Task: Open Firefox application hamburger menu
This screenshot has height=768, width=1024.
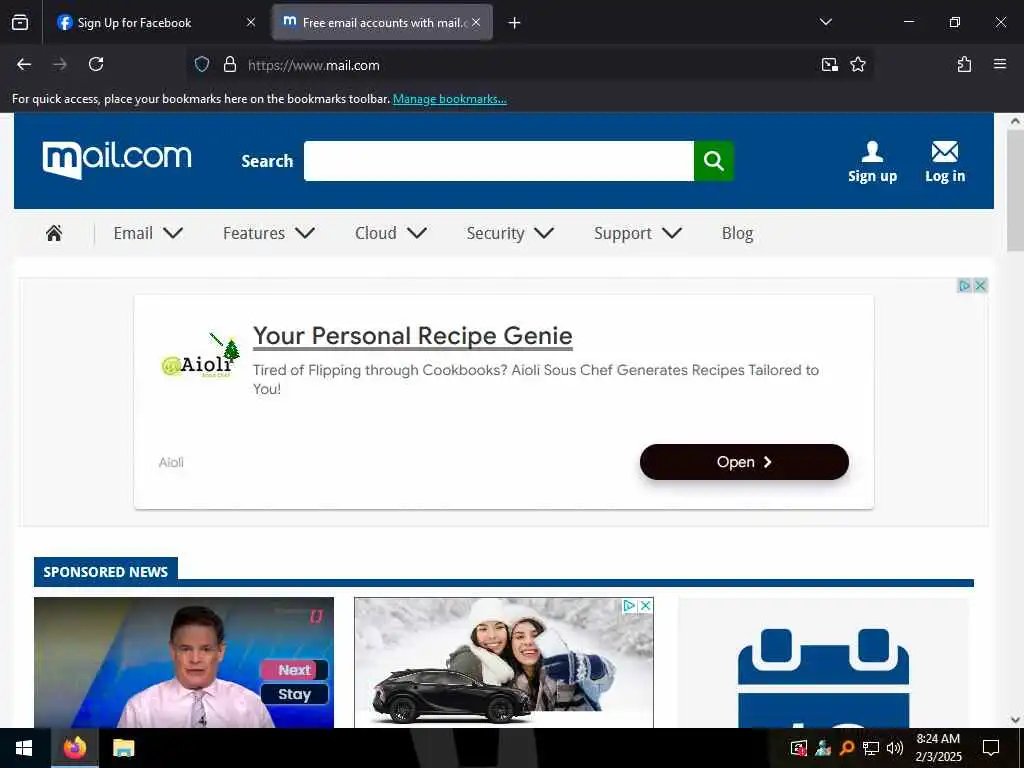Action: click(x=1000, y=64)
